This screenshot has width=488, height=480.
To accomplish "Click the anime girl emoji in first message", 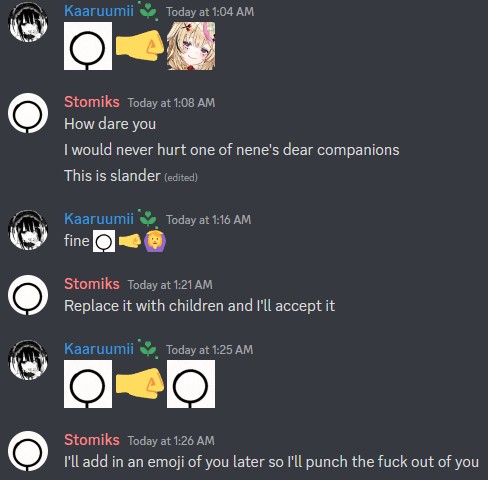I will pos(191,46).
